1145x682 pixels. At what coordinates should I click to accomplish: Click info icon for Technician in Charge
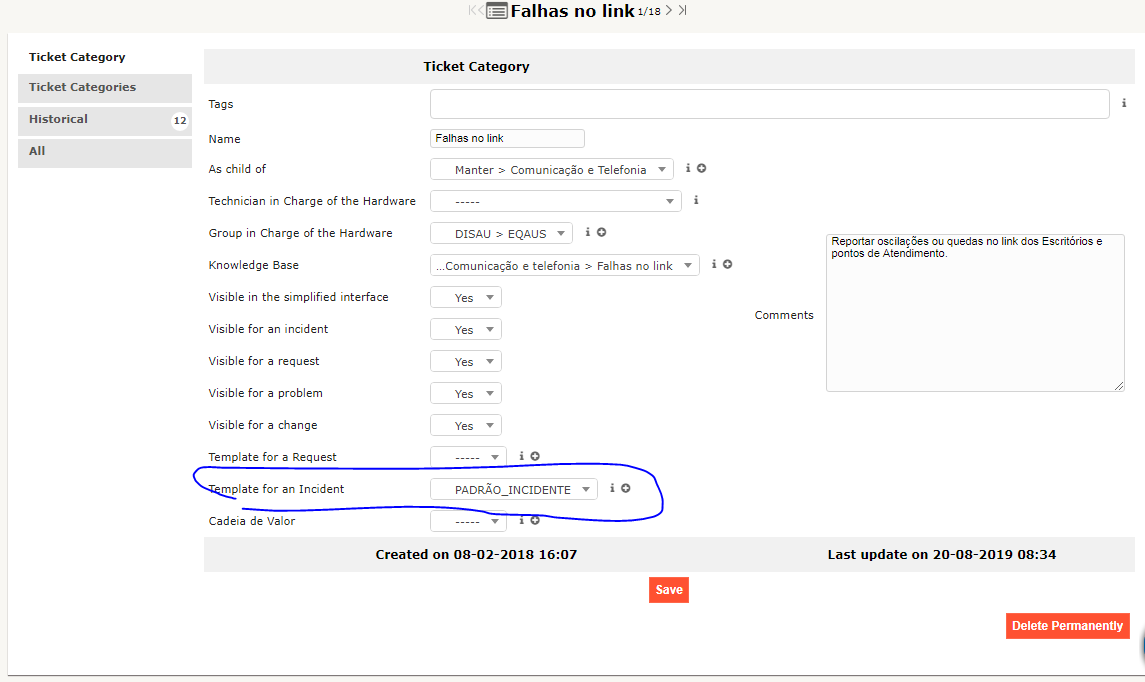(x=696, y=200)
